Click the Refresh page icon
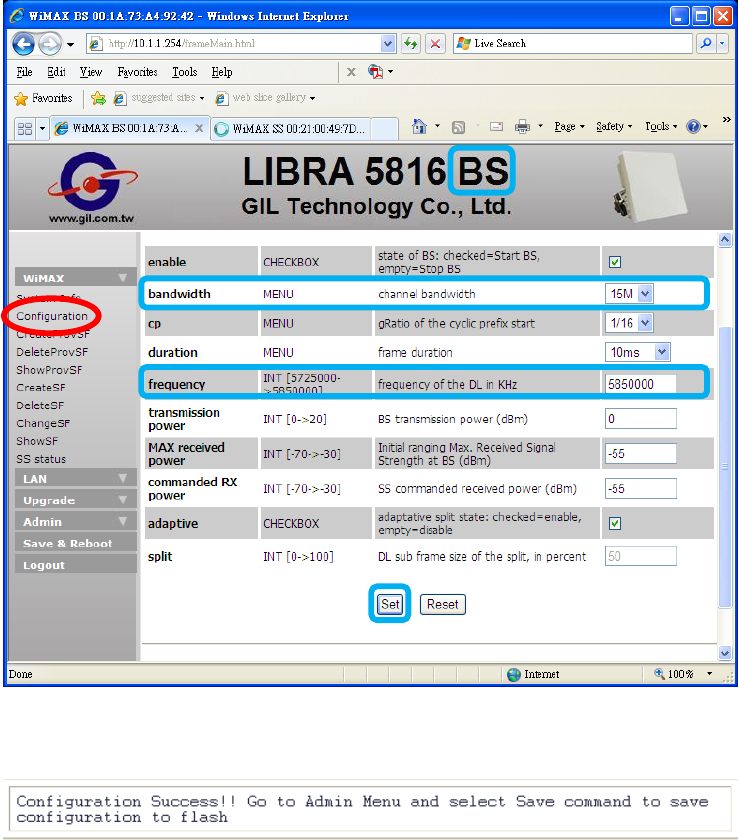This screenshot has height=840, width=738. 410,43
